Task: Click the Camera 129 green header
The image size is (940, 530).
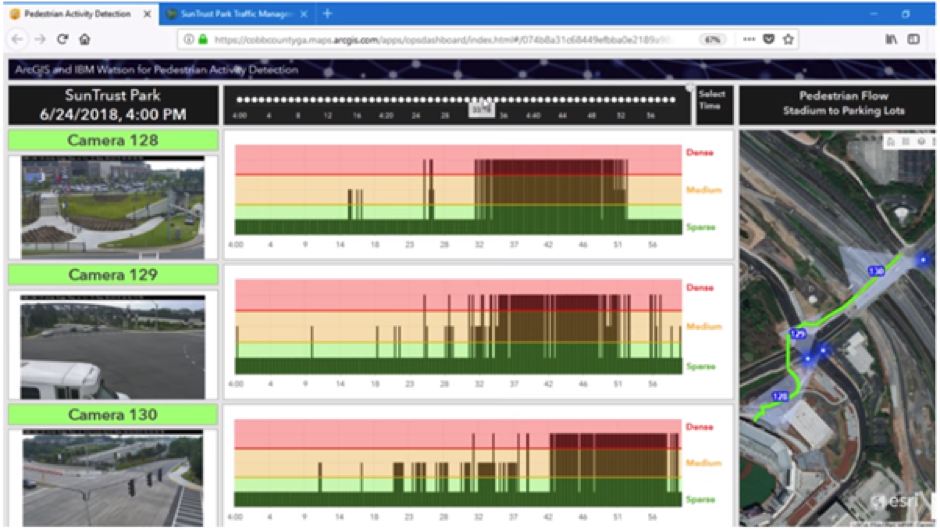Action: [113, 275]
